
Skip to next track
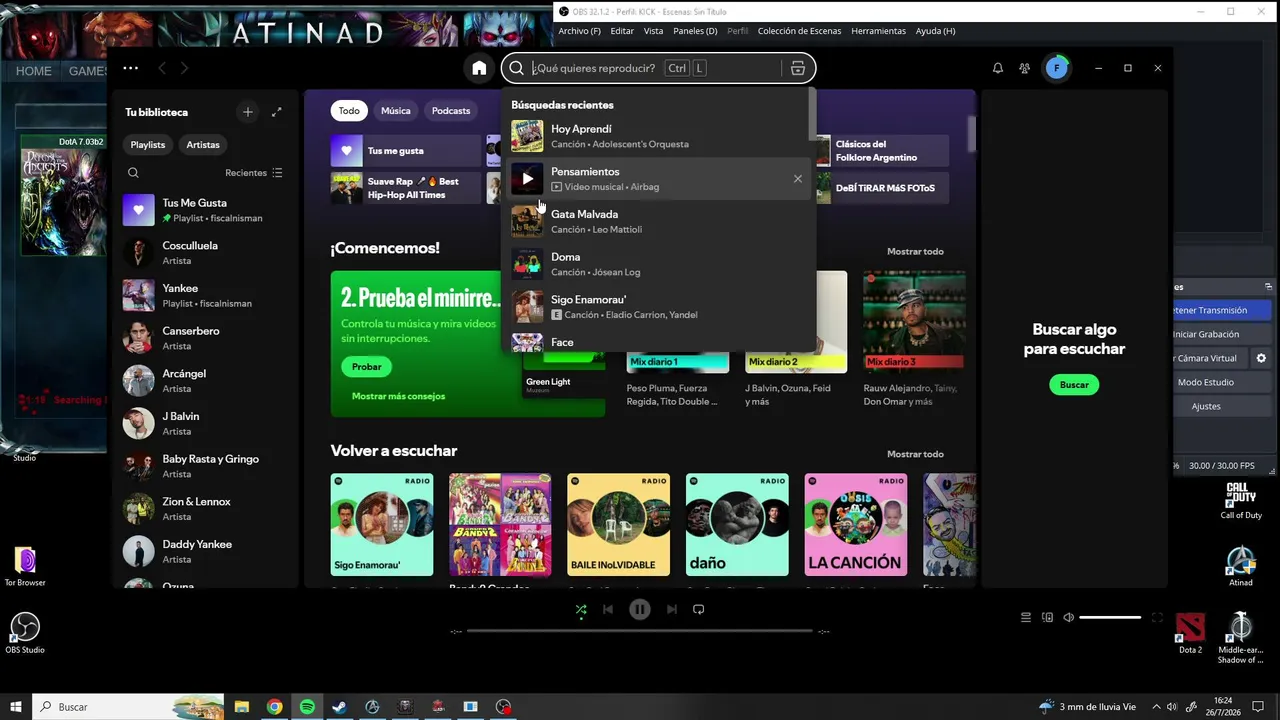672,609
